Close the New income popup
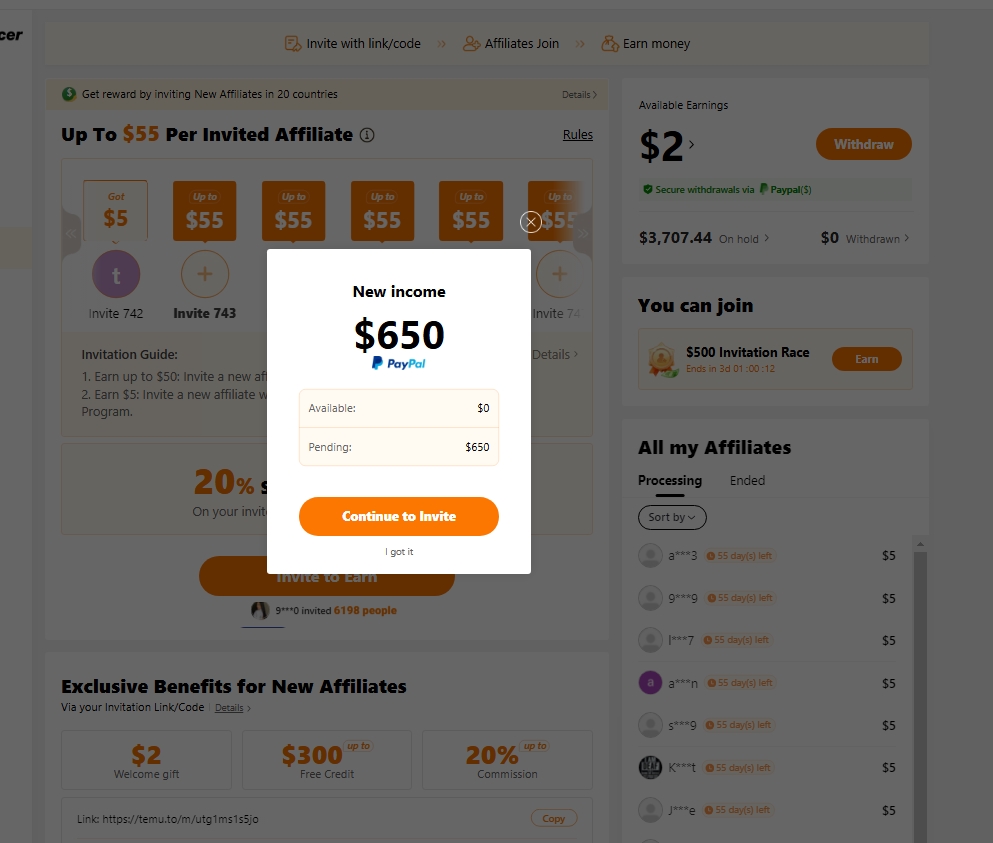 [531, 222]
